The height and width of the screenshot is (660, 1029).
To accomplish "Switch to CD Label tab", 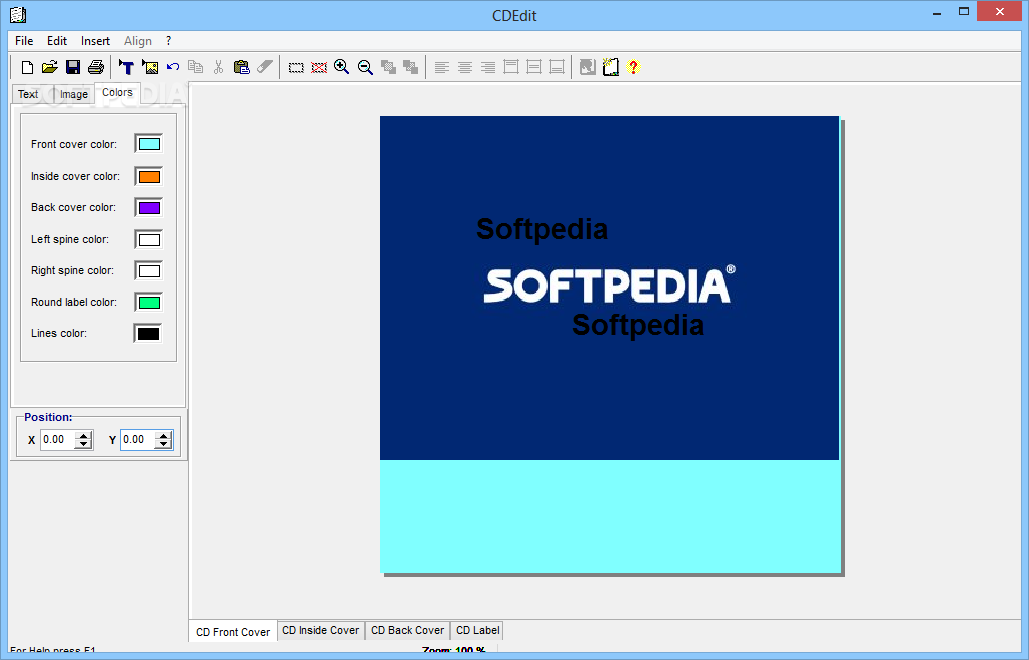I will 477,630.
